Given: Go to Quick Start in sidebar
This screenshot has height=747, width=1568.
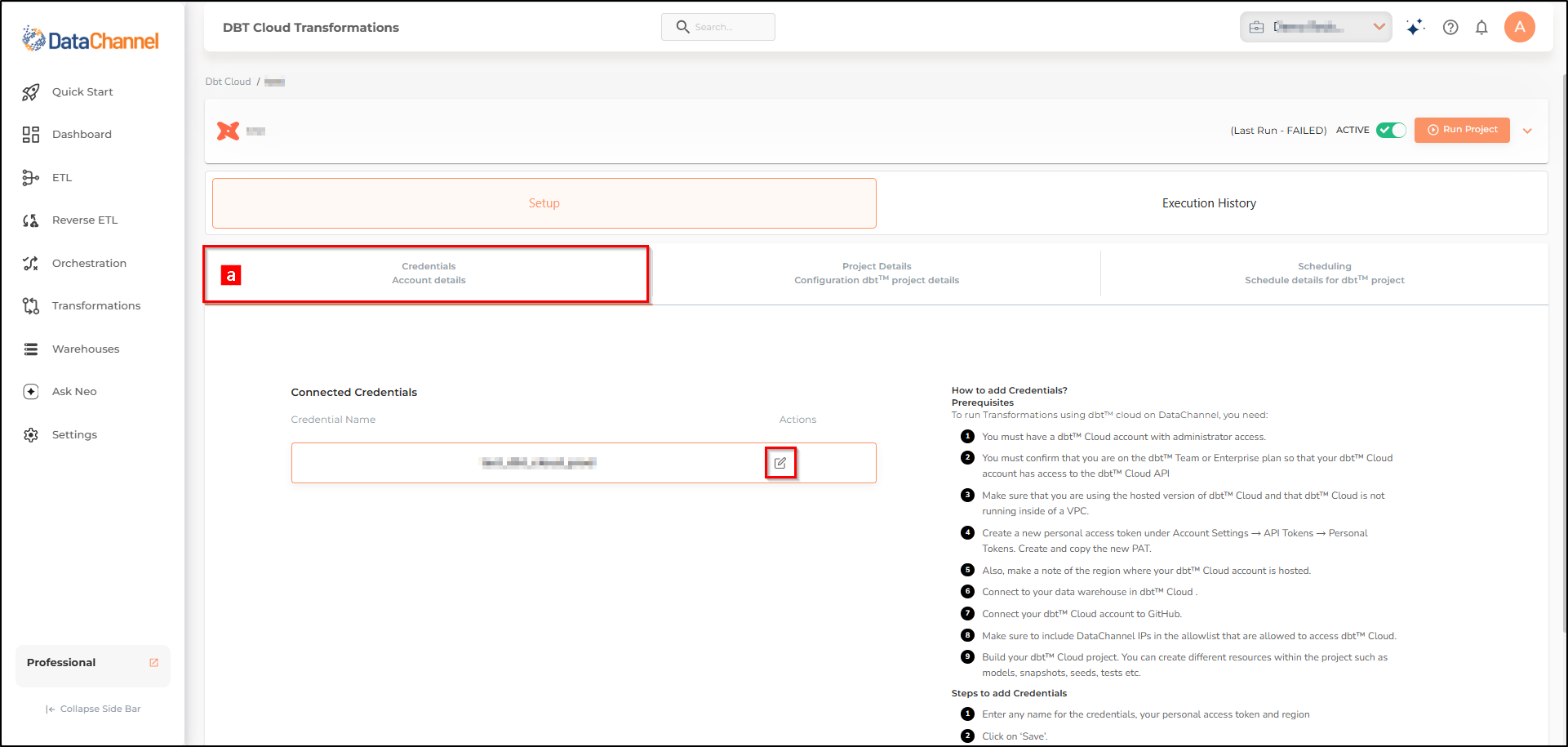Looking at the screenshot, I should click(82, 92).
